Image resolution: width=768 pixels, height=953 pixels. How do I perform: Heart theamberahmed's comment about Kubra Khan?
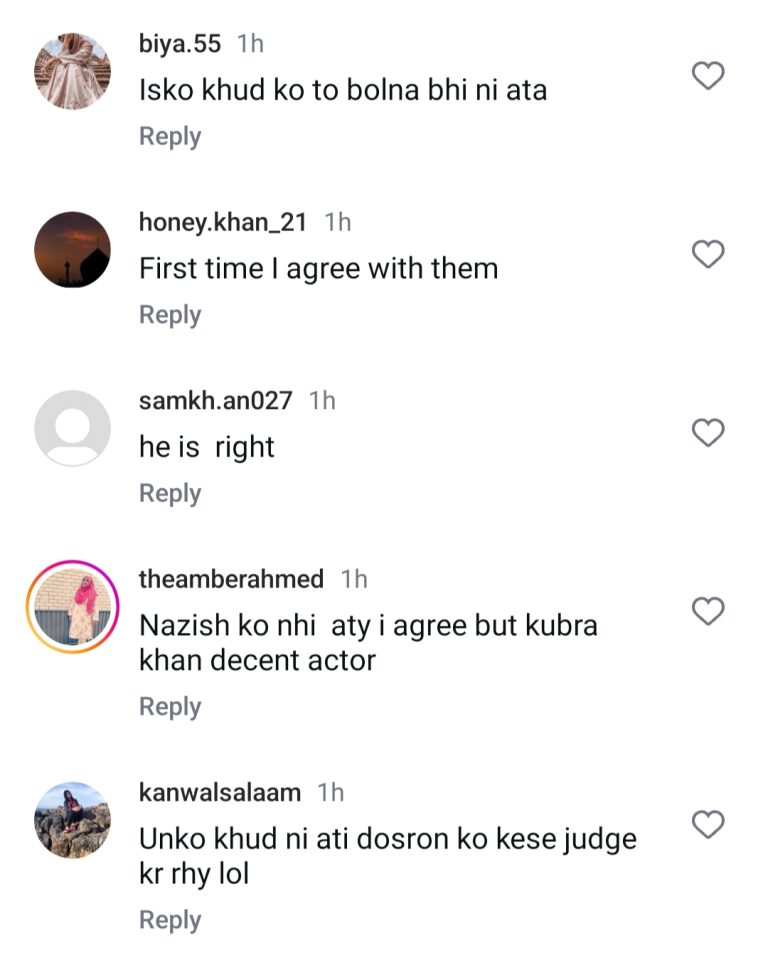pyautogui.click(x=708, y=611)
